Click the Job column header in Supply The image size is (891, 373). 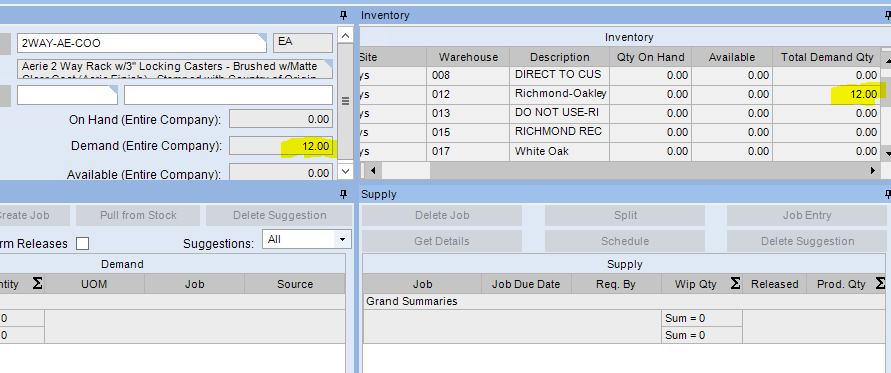422,284
